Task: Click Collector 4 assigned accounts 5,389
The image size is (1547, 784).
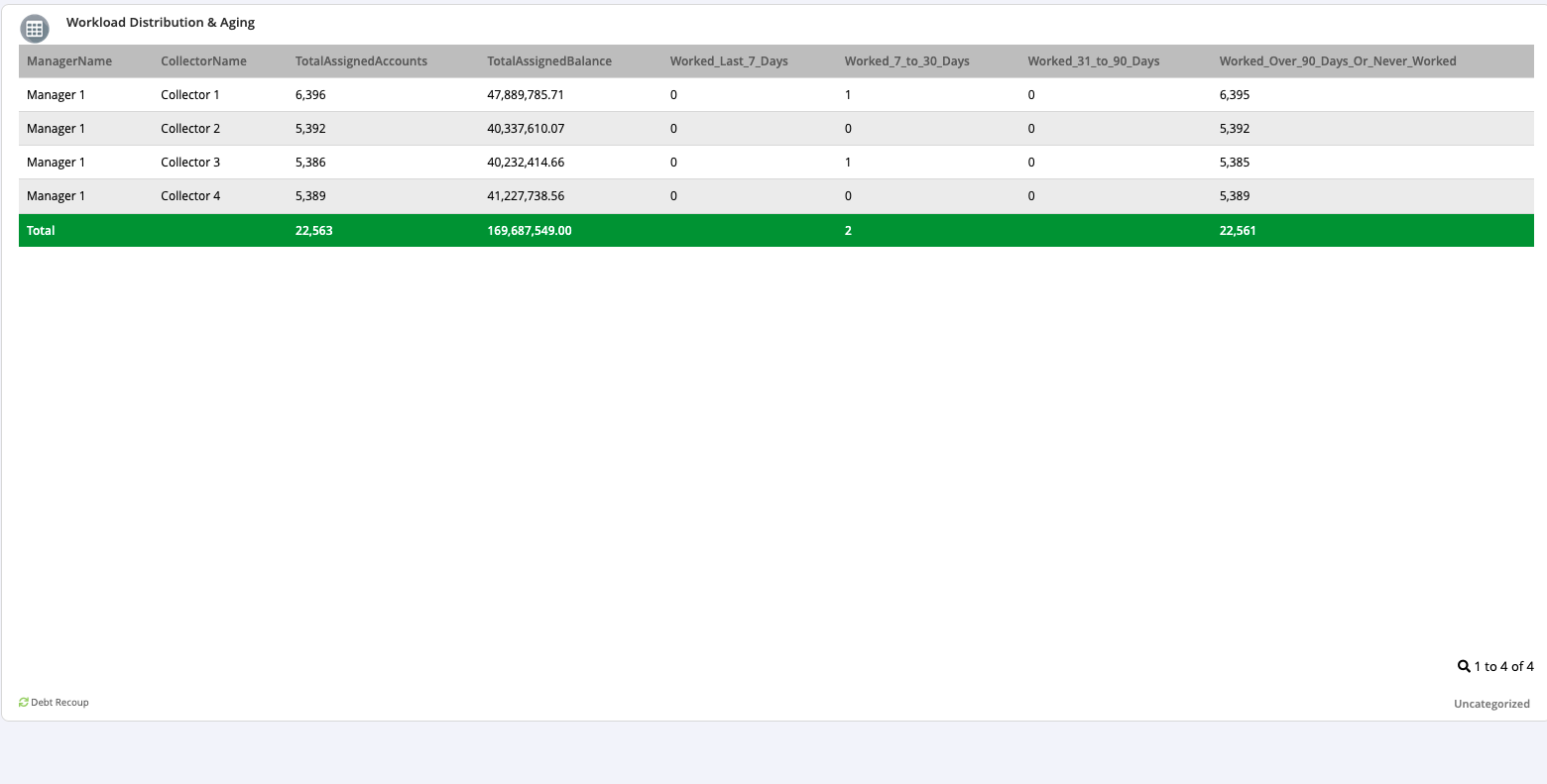Action: tap(310, 196)
